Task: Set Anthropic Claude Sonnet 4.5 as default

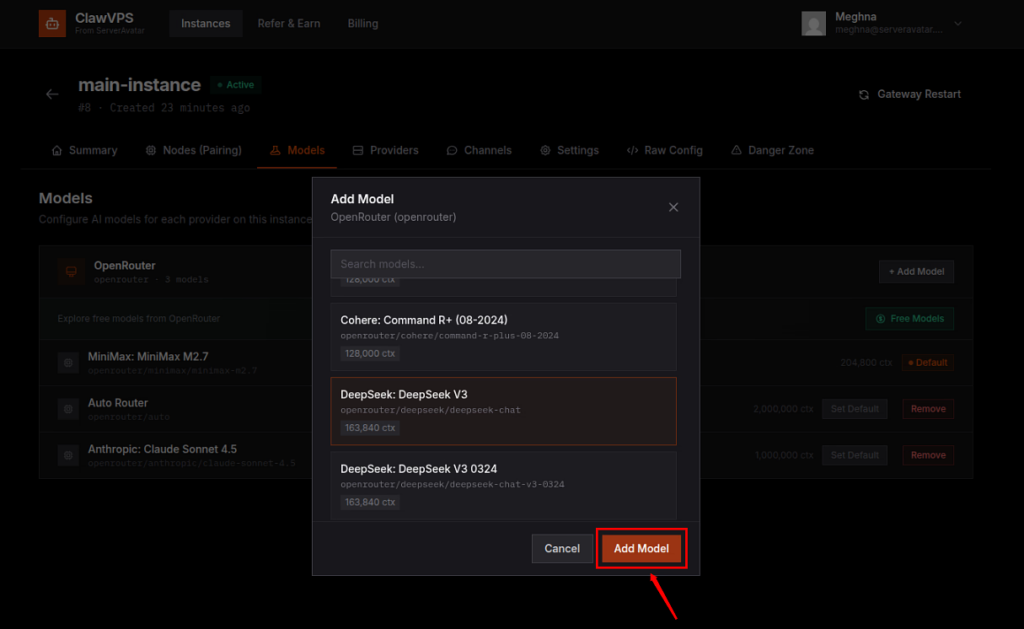Action: (x=854, y=454)
